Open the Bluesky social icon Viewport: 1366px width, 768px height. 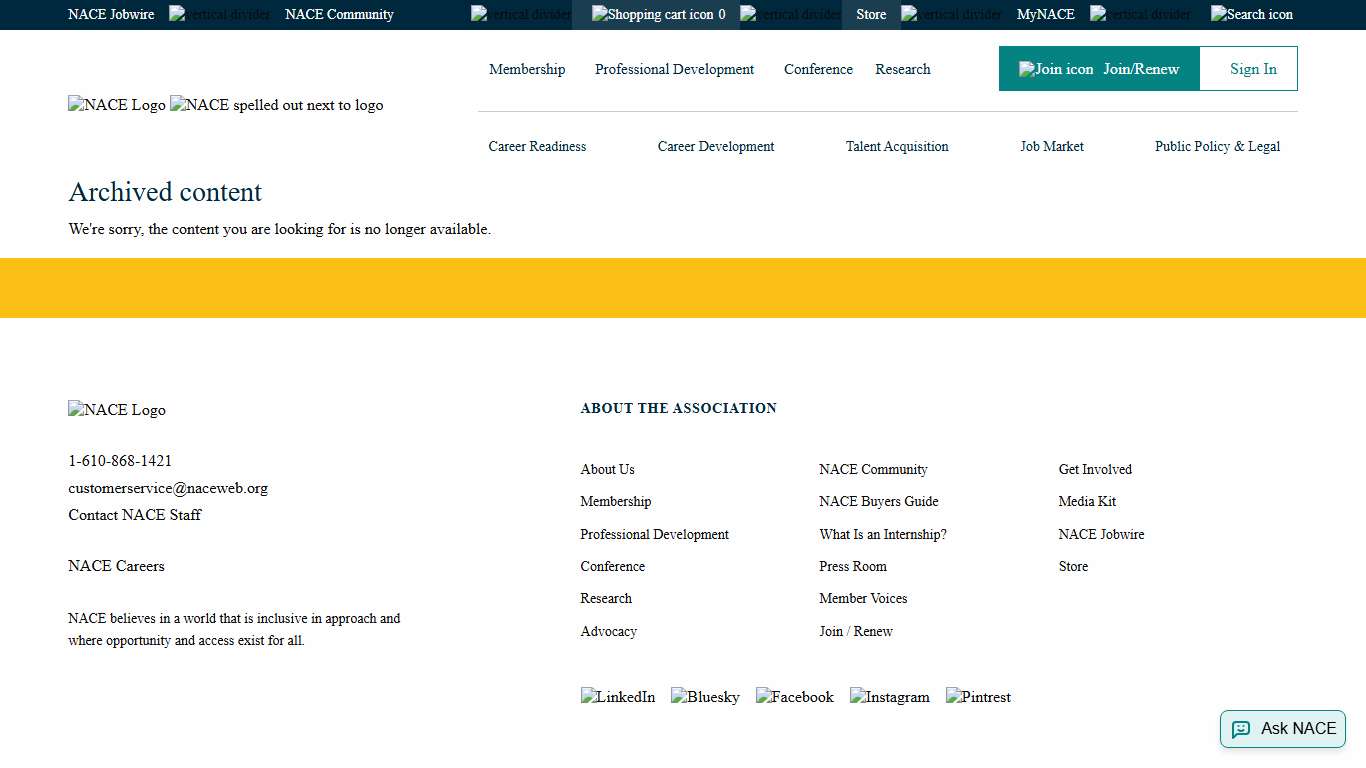click(705, 697)
